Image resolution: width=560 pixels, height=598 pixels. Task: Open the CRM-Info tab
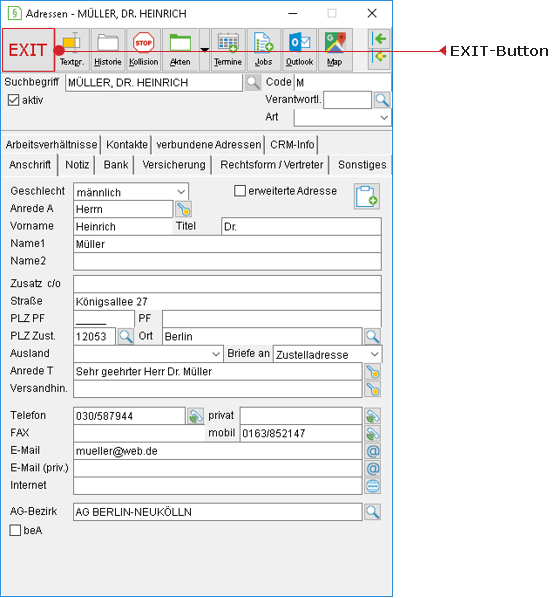pos(292,145)
